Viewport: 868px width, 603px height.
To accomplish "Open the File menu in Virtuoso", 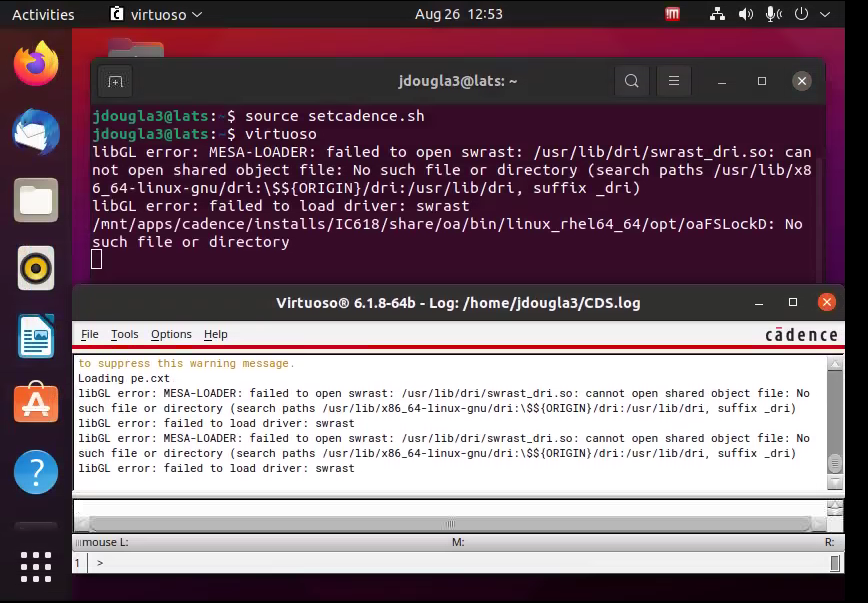I will pos(90,334).
